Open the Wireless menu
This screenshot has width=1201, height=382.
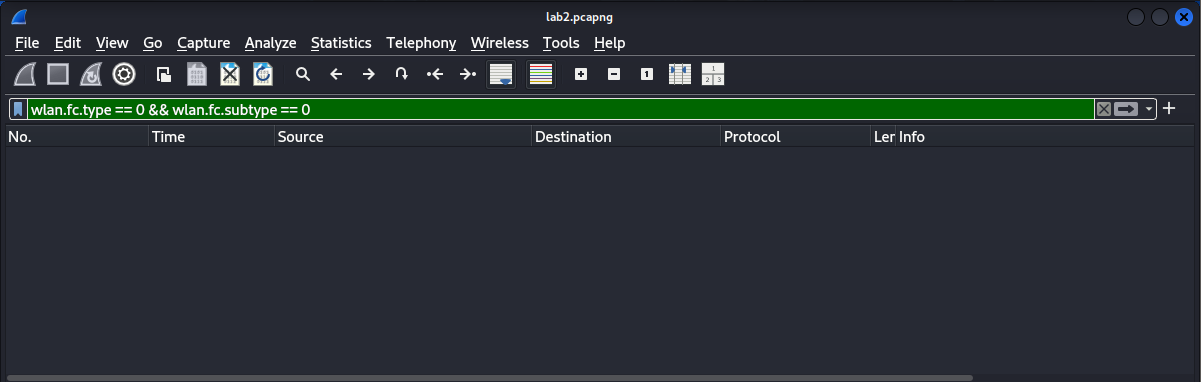point(499,43)
